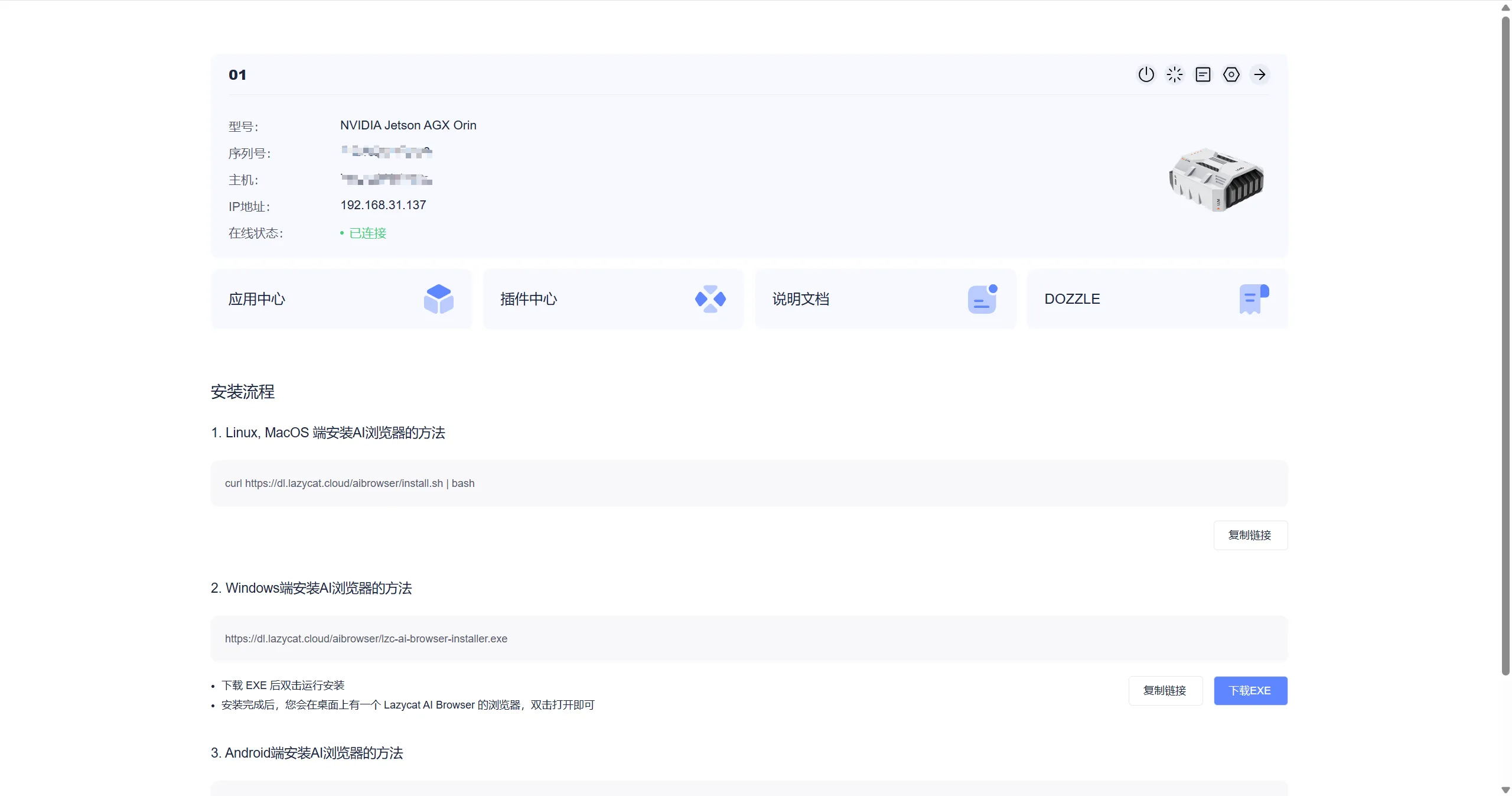This screenshot has height=796, width=1512.
Task: Click the green 已连接 status text
Action: [x=367, y=233]
